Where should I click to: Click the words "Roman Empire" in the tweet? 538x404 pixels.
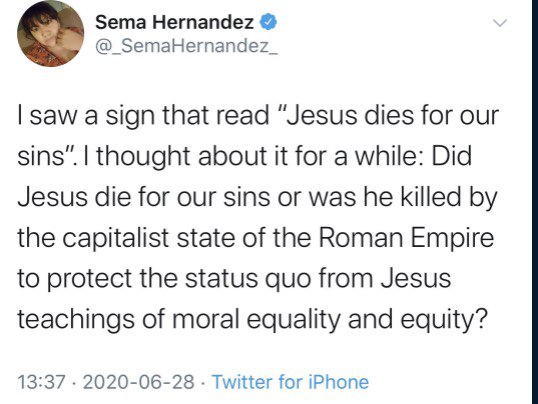[x=406, y=238]
